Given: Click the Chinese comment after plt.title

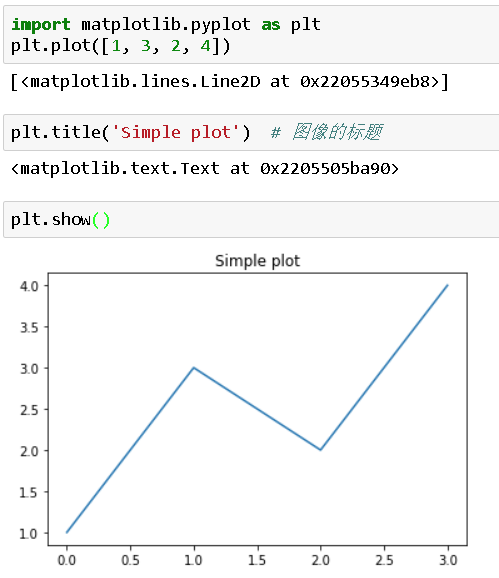Looking at the screenshot, I should pyautogui.click(x=327, y=132).
